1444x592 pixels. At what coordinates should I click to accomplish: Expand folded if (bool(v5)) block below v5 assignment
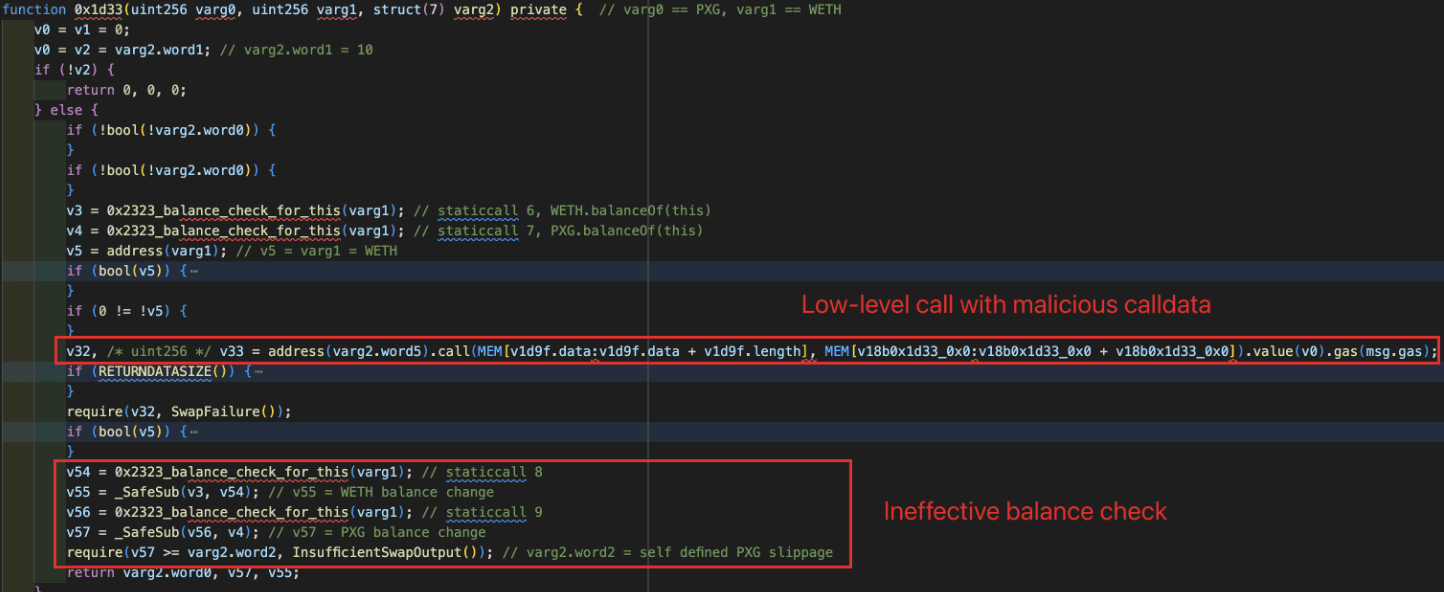(190, 270)
